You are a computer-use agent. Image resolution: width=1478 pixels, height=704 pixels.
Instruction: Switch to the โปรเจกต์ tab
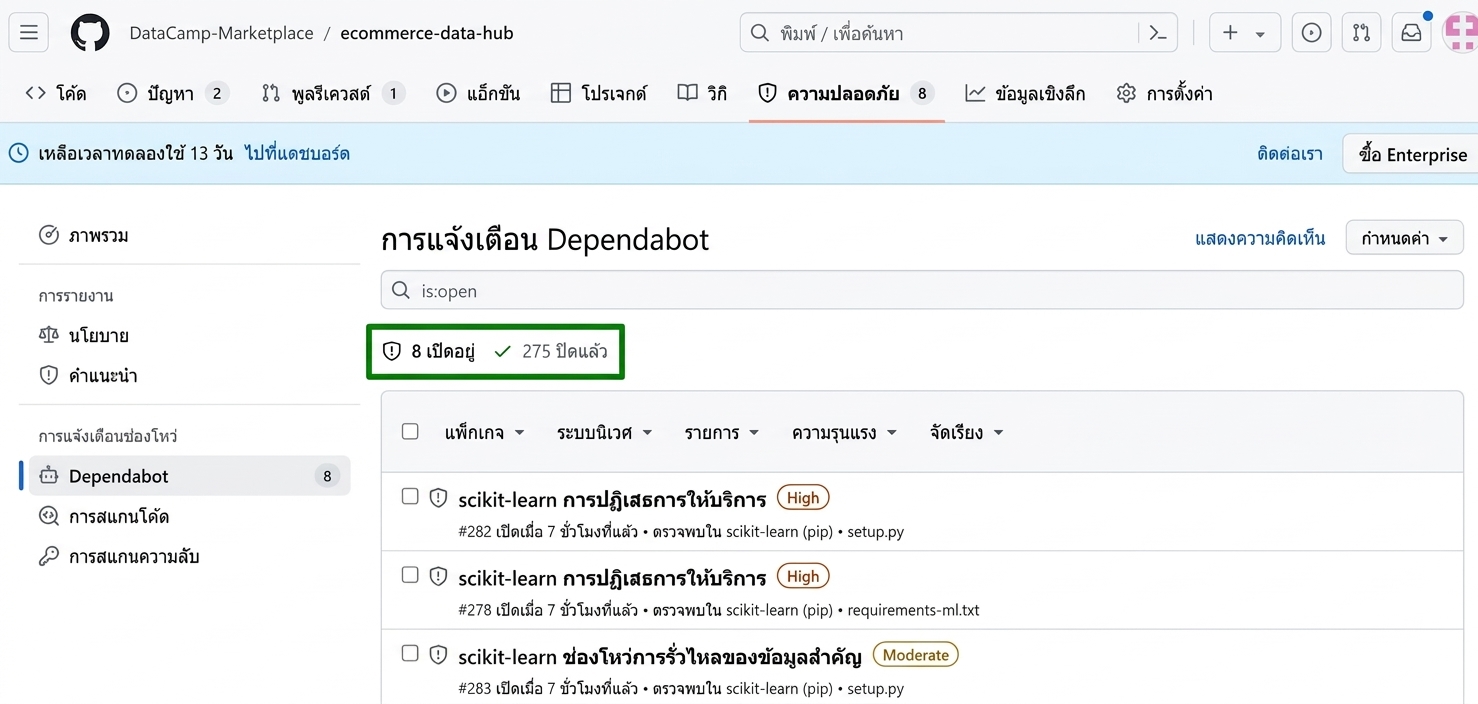599,93
